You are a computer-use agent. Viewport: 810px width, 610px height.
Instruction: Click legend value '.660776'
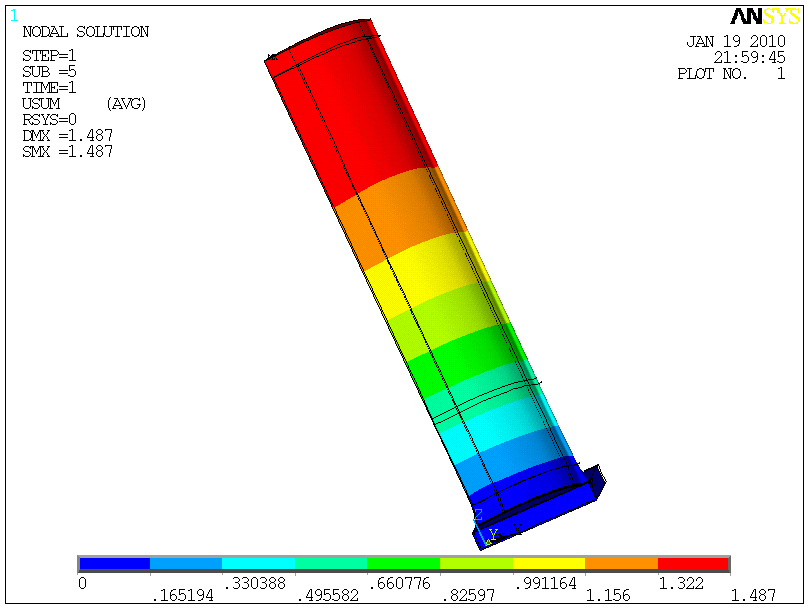[399, 583]
